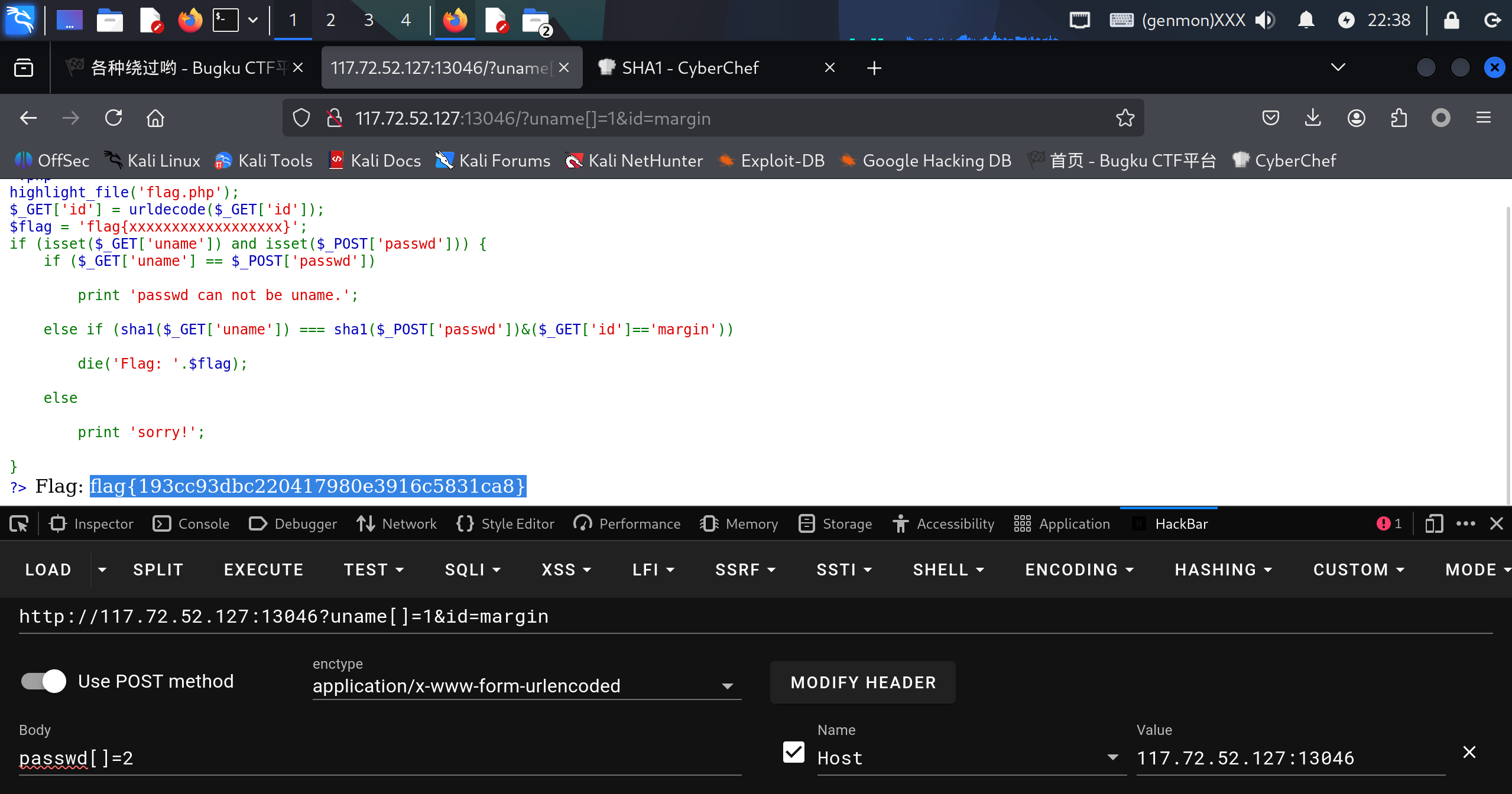Open the tracking protection shield icon
This screenshot has height=794, width=1512.
pyautogui.click(x=301, y=118)
